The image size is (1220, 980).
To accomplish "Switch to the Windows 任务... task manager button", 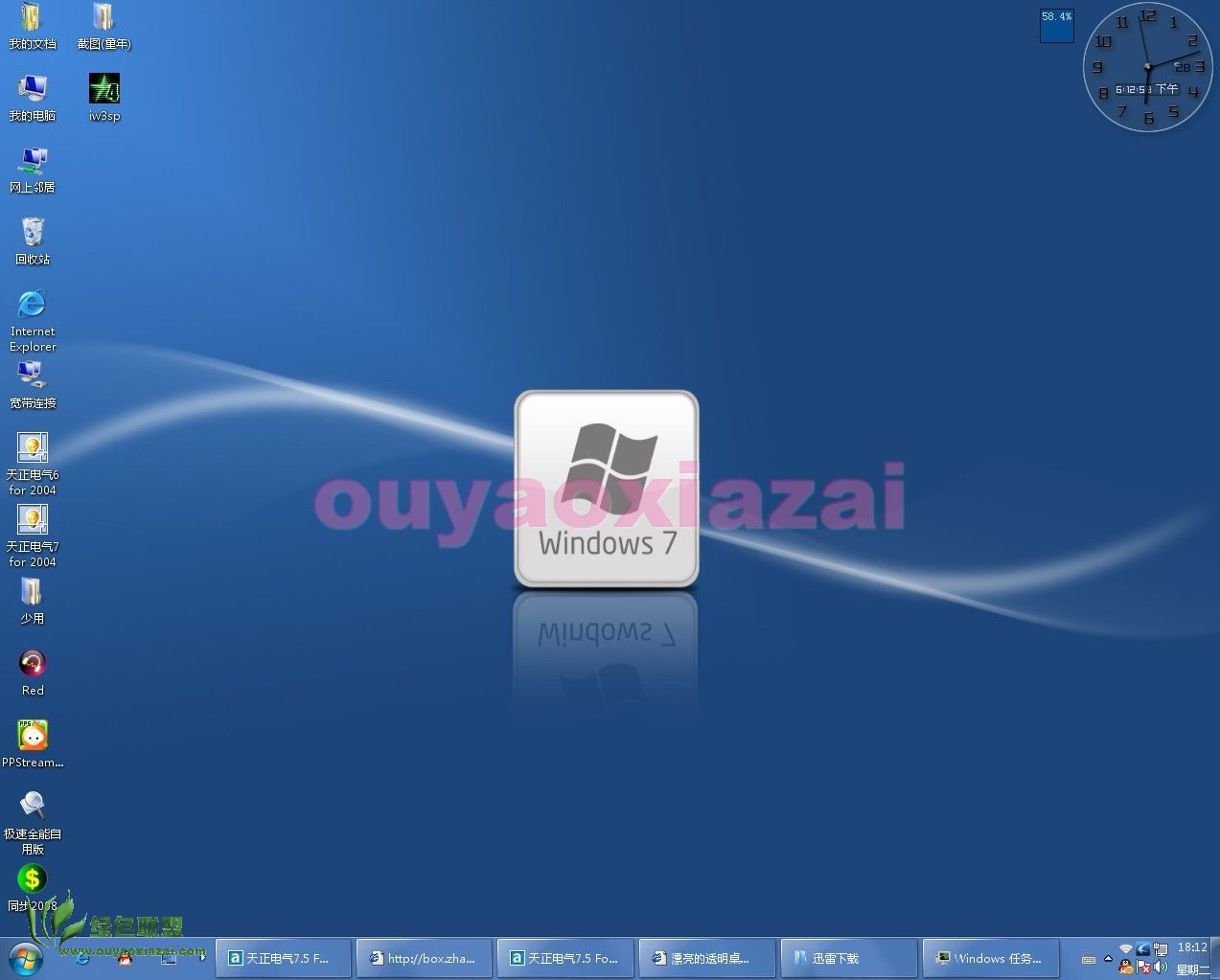I will tap(989, 958).
